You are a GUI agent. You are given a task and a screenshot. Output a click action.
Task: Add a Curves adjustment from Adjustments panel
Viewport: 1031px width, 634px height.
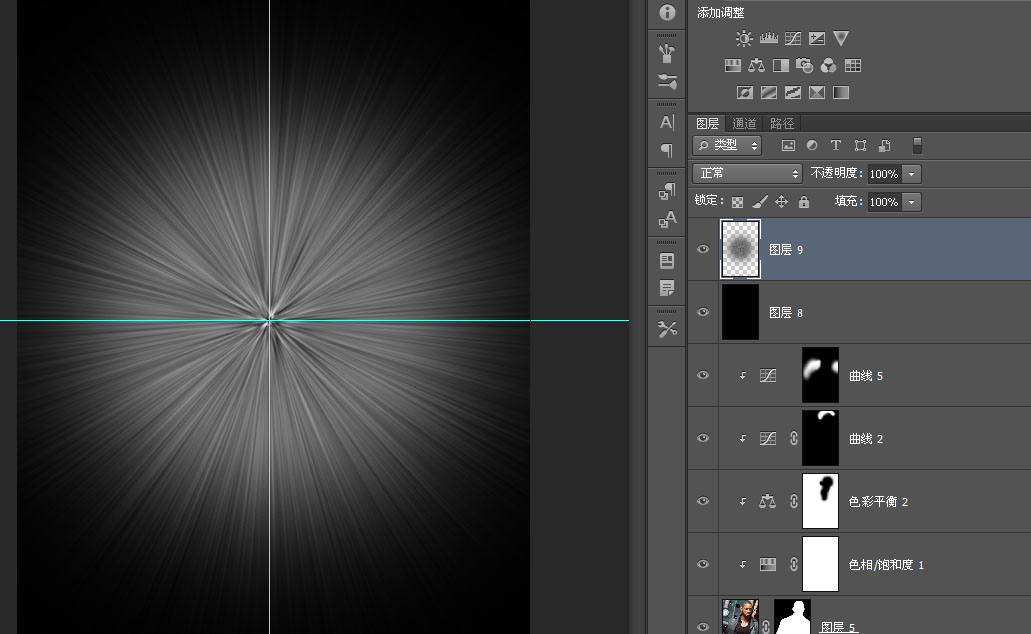793,39
